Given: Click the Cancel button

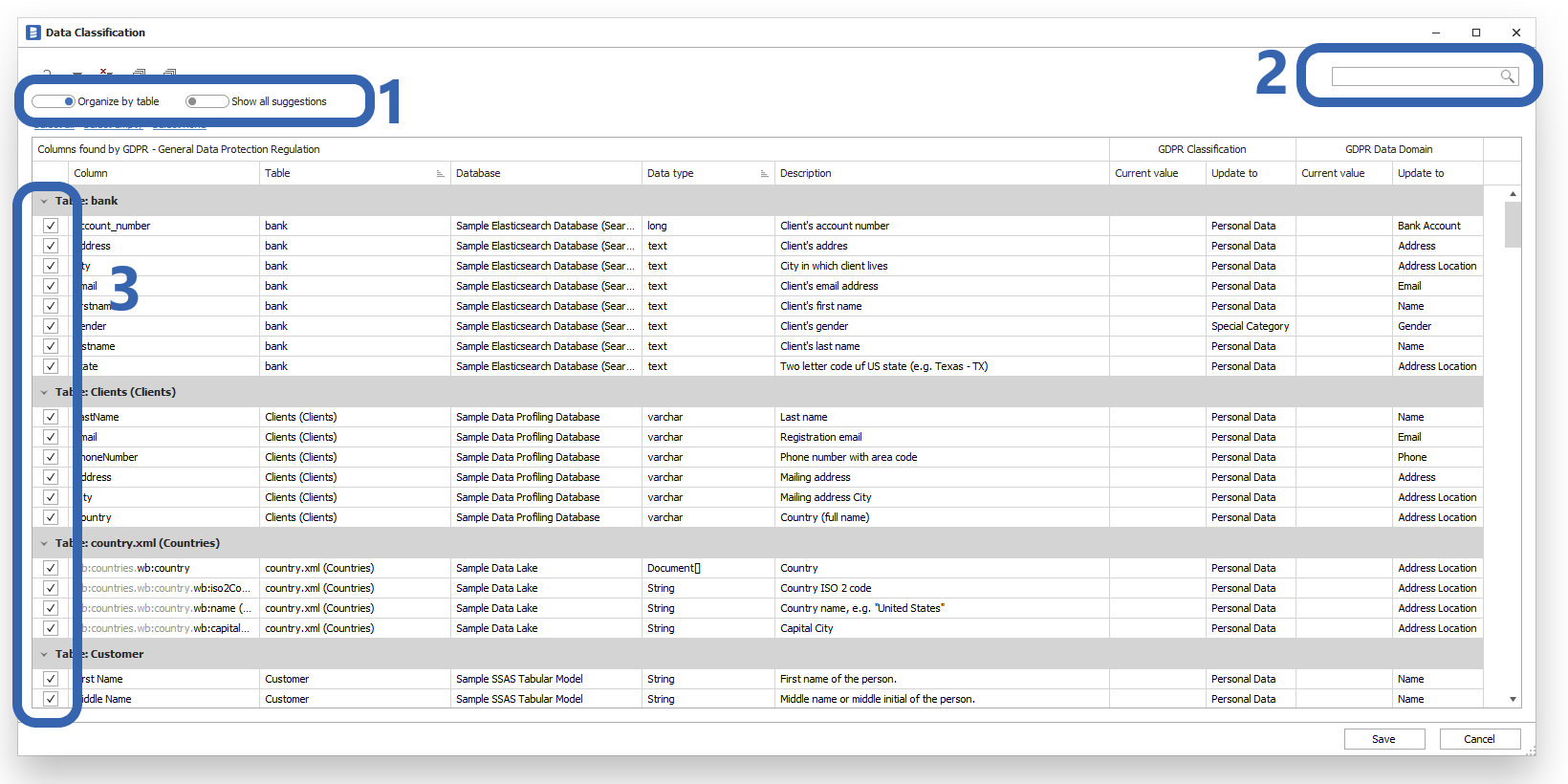Looking at the screenshot, I should 1479,739.
